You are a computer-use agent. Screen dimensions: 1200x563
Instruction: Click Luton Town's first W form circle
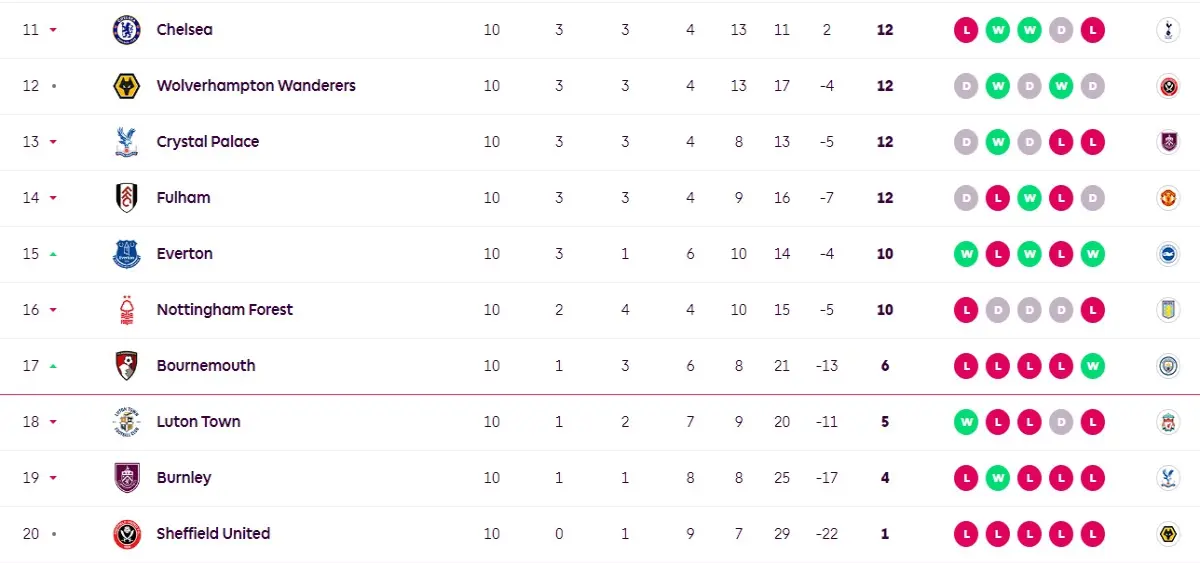point(966,422)
